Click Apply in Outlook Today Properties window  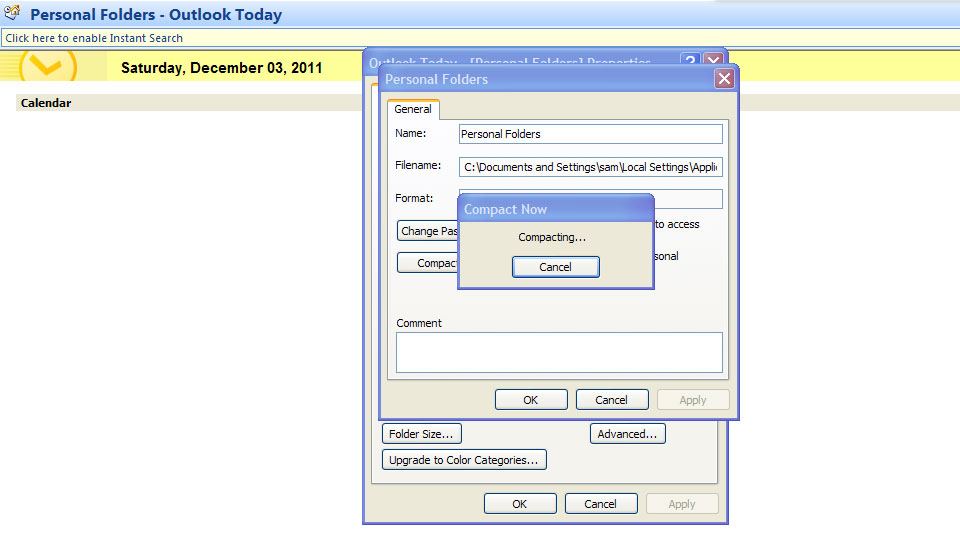[x=681, y=504]
